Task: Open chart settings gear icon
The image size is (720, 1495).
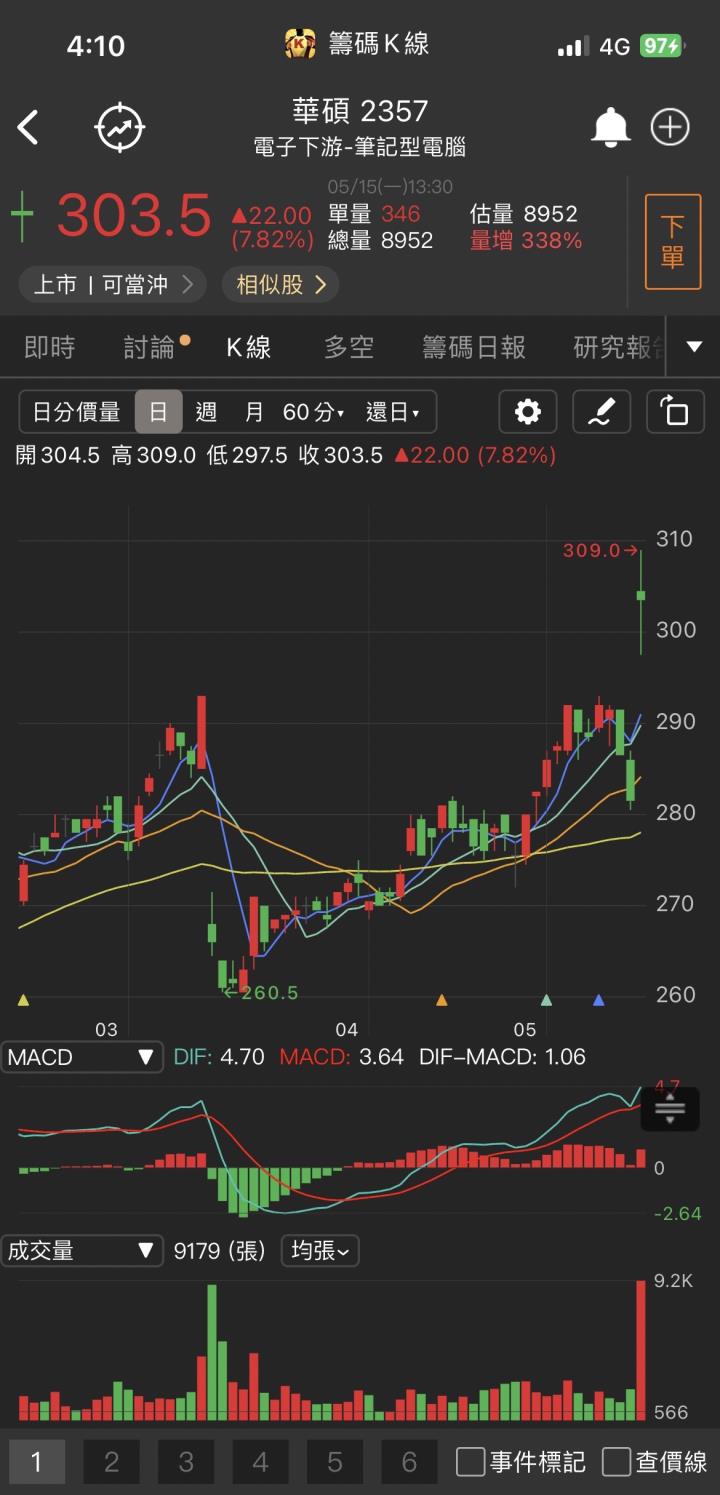Action: [x=528, y=412]
